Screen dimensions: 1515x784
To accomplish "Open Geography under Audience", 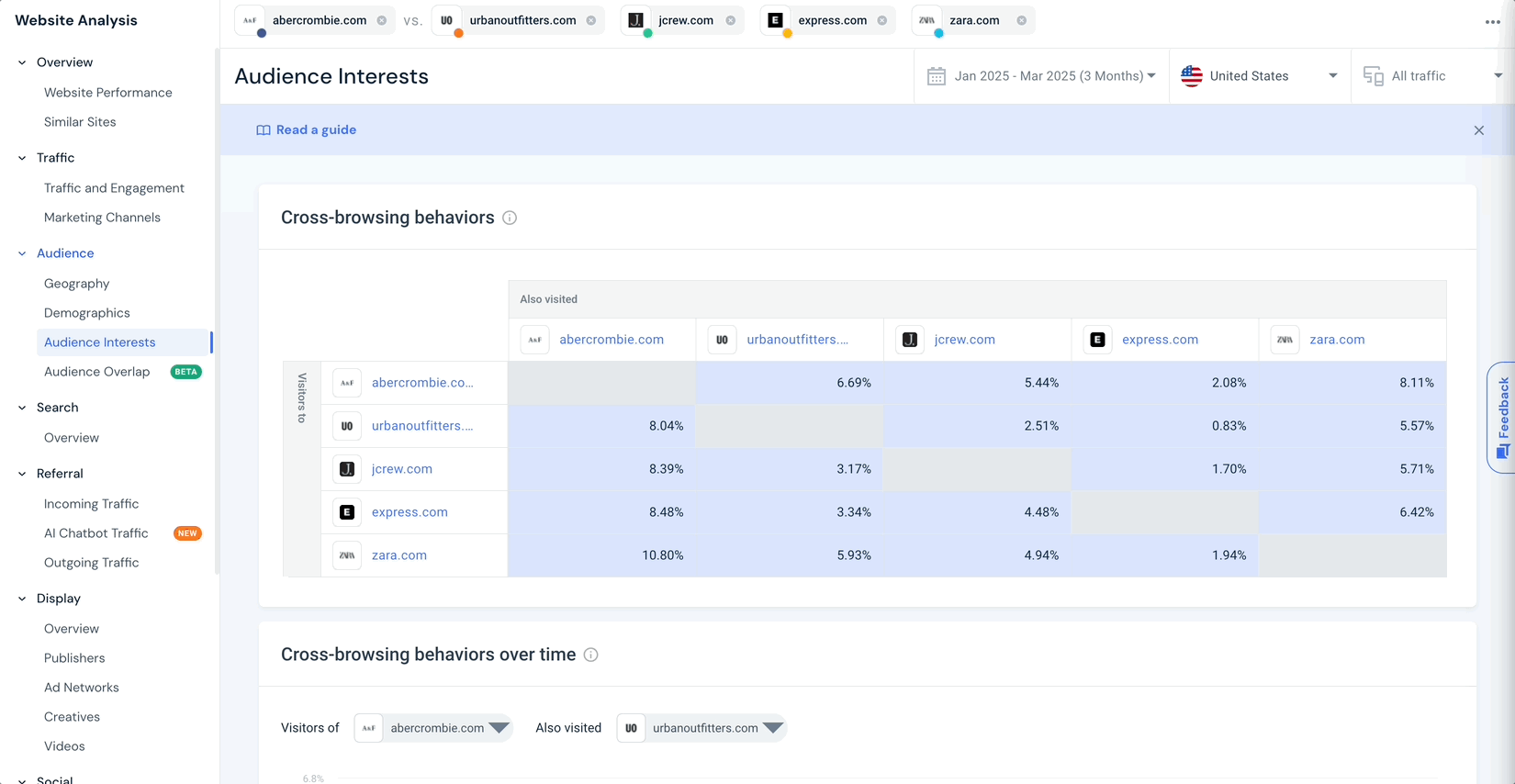I will [x=76, y=284].
